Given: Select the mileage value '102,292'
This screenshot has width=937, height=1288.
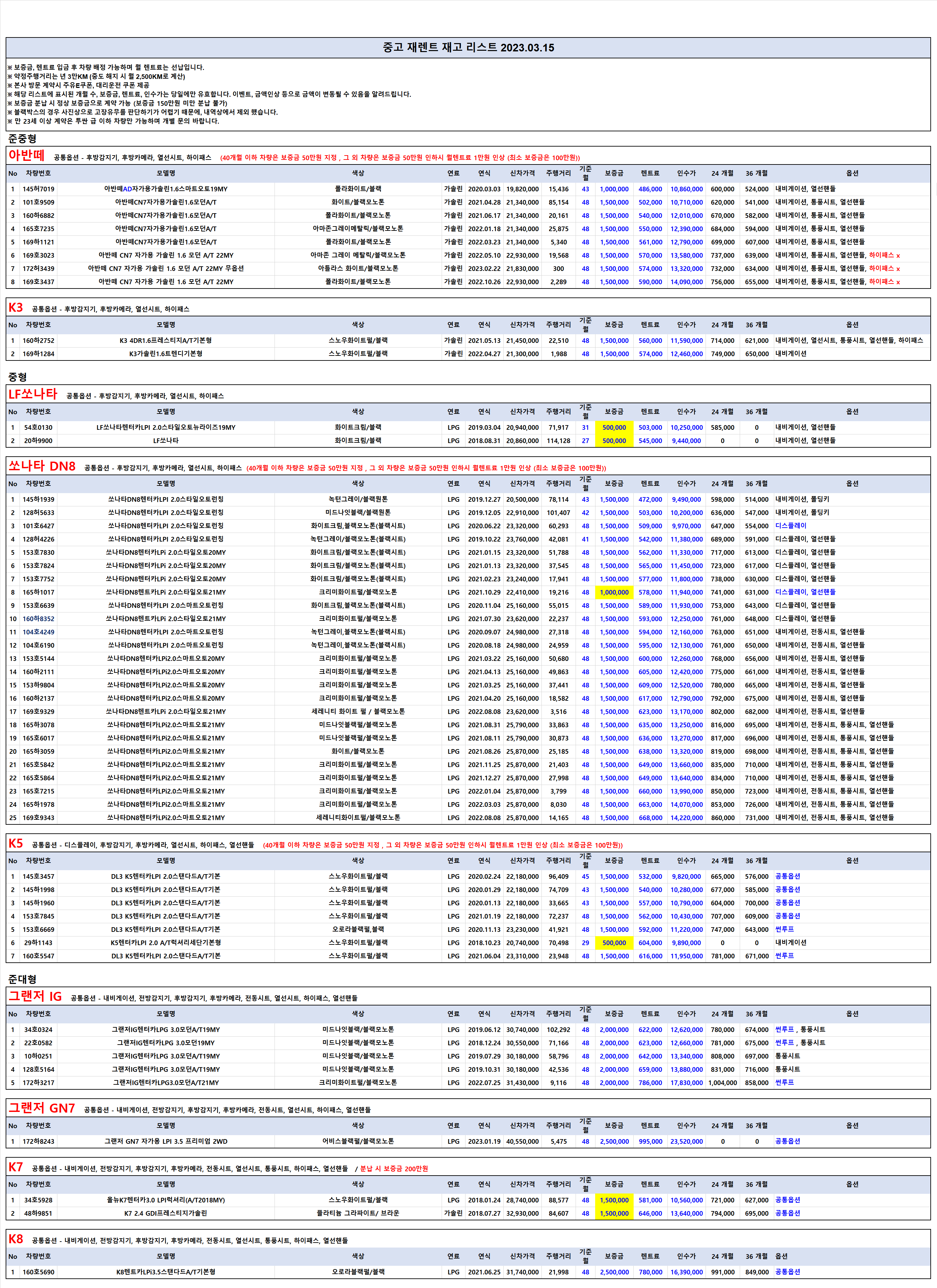Looking at the screenshot, I should [x=559, y=1030].
